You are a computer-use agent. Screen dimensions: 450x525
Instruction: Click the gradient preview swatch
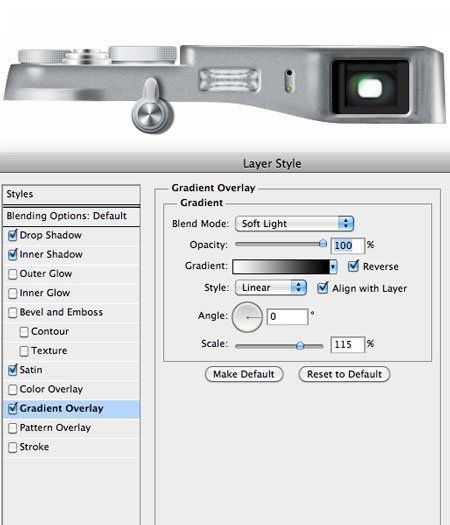pyautogui.click(x=281, y=267)
